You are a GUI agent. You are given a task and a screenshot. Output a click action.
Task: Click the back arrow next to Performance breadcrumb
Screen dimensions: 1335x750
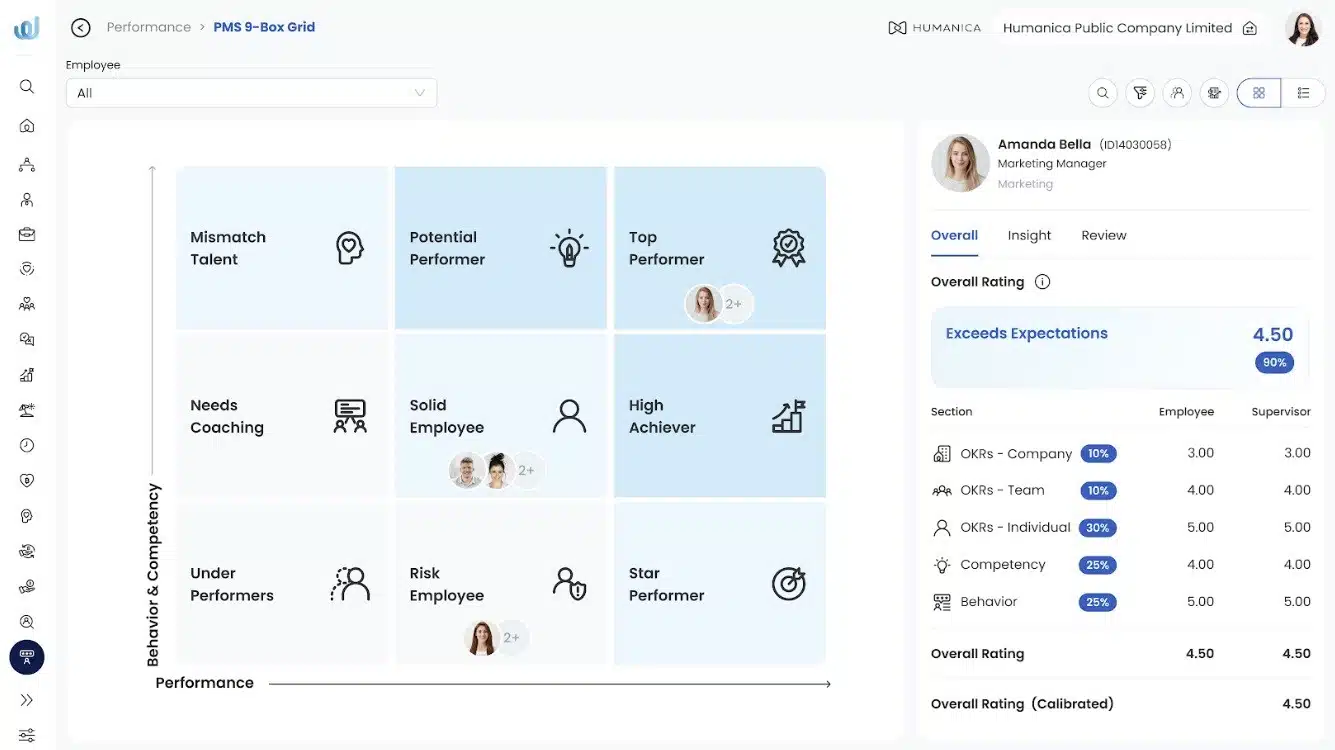80,27
